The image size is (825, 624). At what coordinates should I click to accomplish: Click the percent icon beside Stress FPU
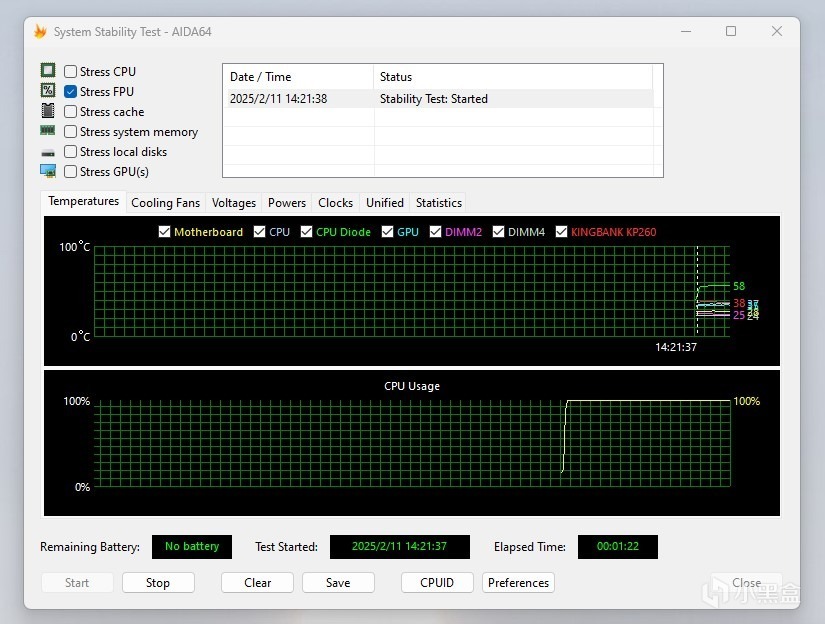pos(48,90)
